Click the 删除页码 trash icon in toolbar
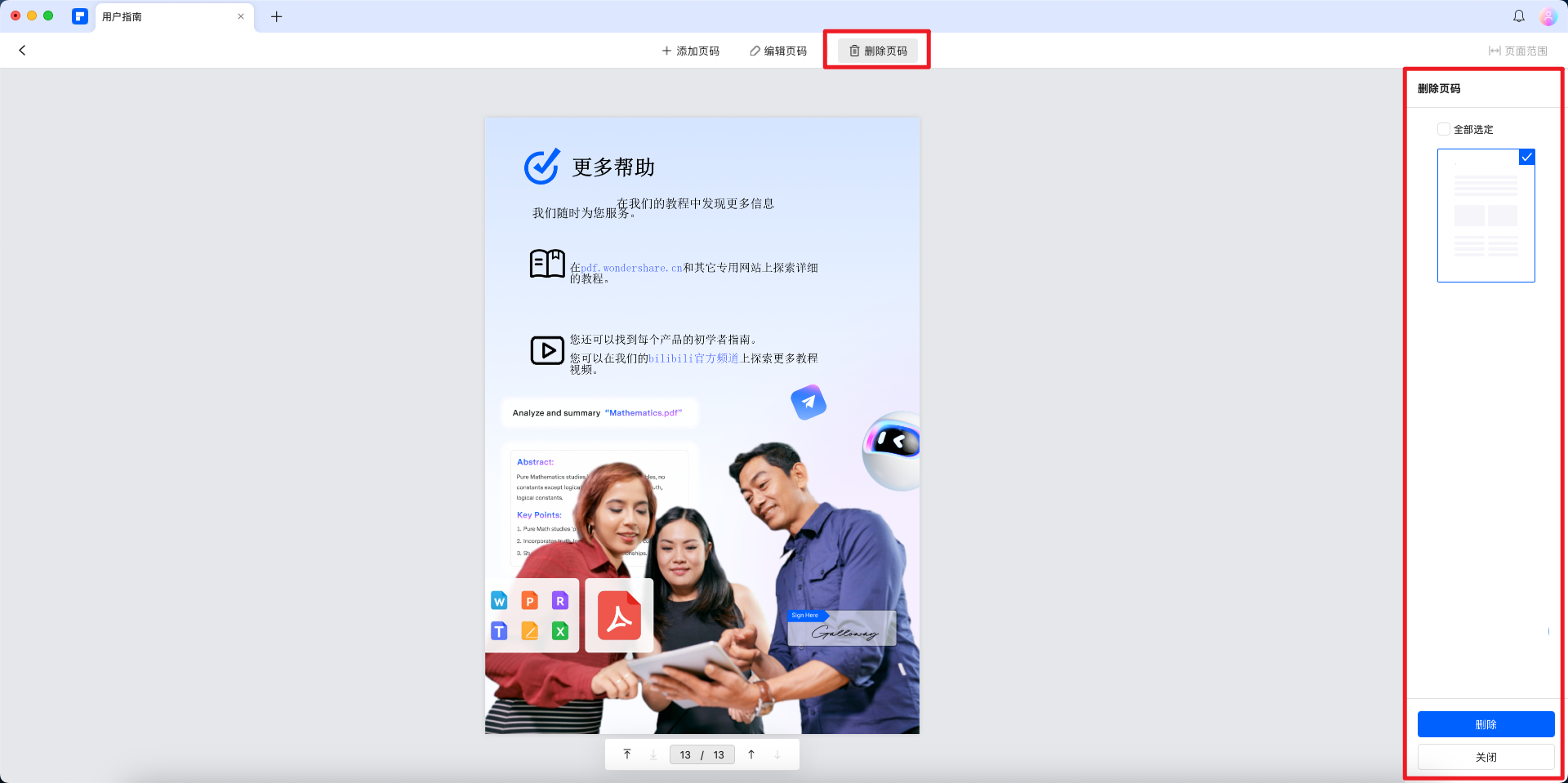The width and height of the screenshot is (1568, 783). (x=853, y=50)
